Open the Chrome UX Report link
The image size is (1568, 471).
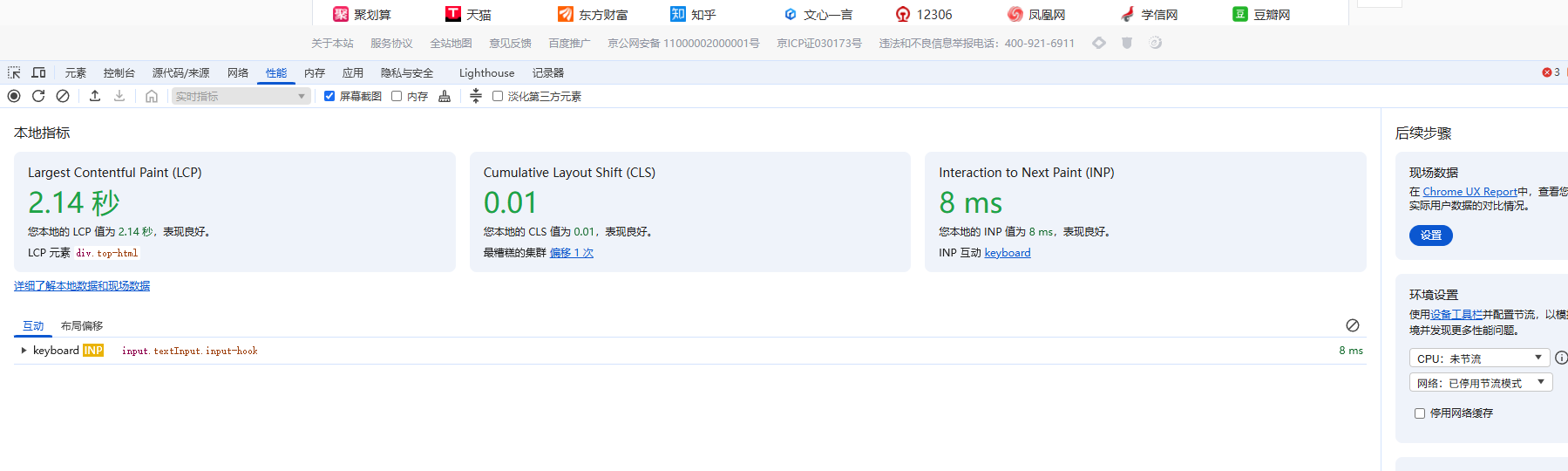tap(1470, 191)
